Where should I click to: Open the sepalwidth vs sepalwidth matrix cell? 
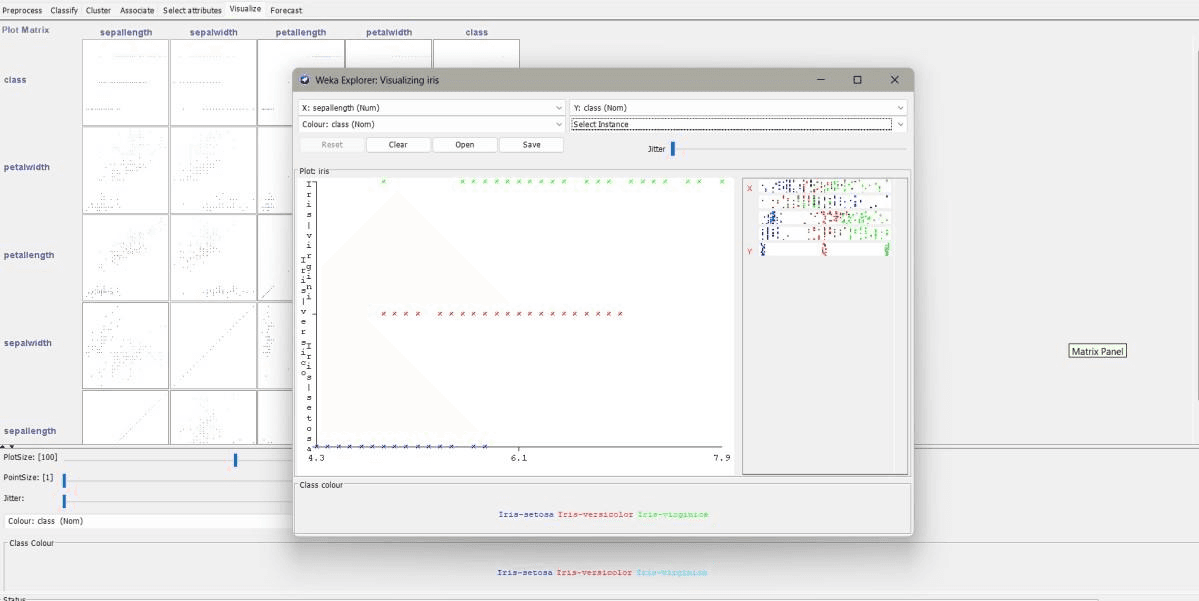(x=213, y=346)
